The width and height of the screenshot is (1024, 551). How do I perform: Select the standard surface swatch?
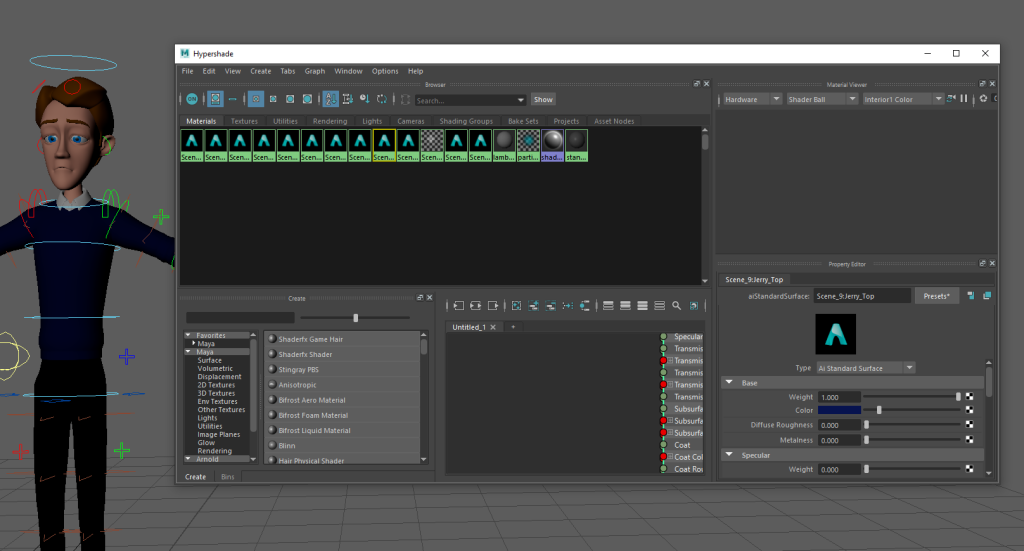tap(576, 145)
